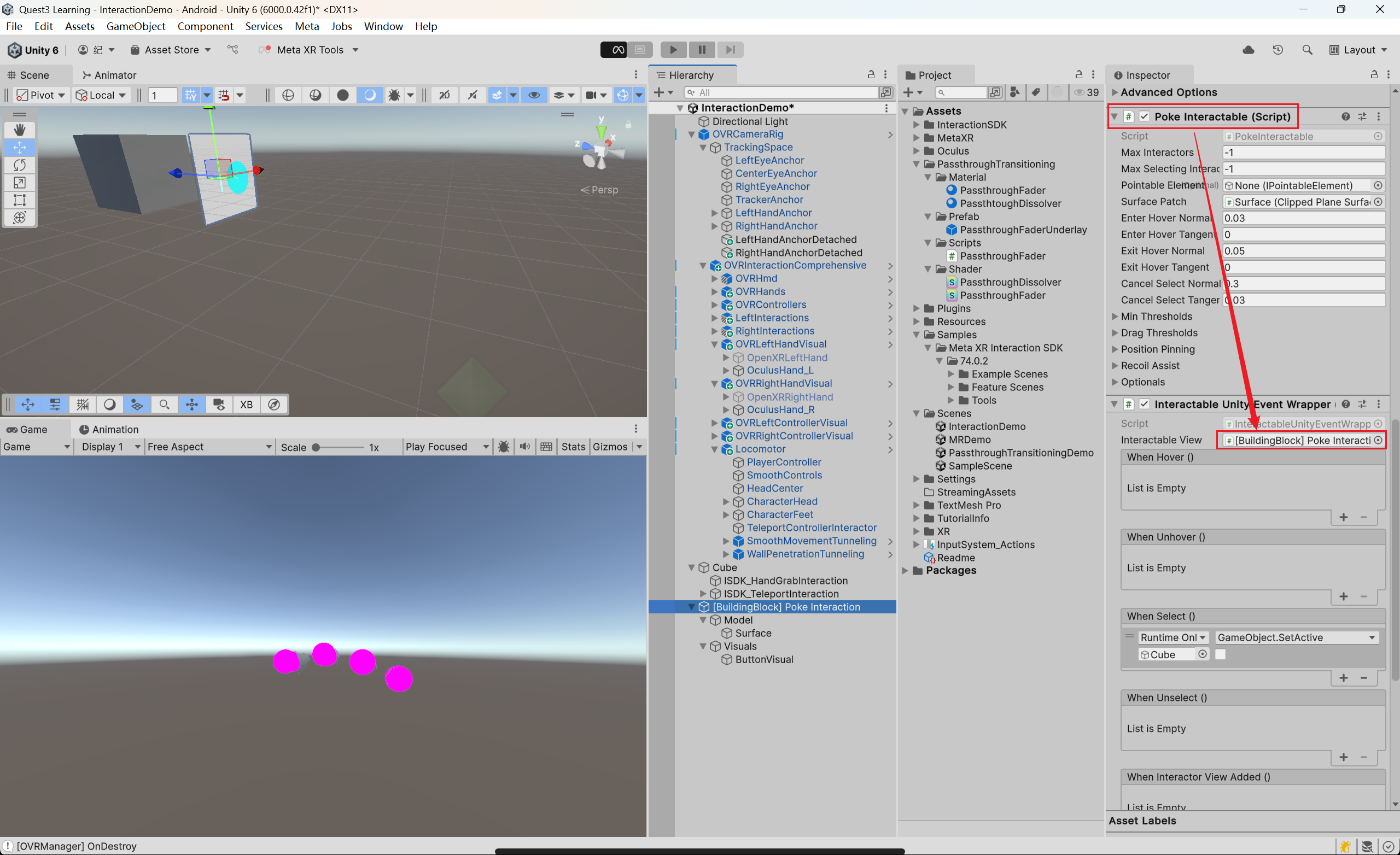Select ButtonVisual in the Hierarchy
This screenshot has height=855, width=1400.
(x=763, y=660)
